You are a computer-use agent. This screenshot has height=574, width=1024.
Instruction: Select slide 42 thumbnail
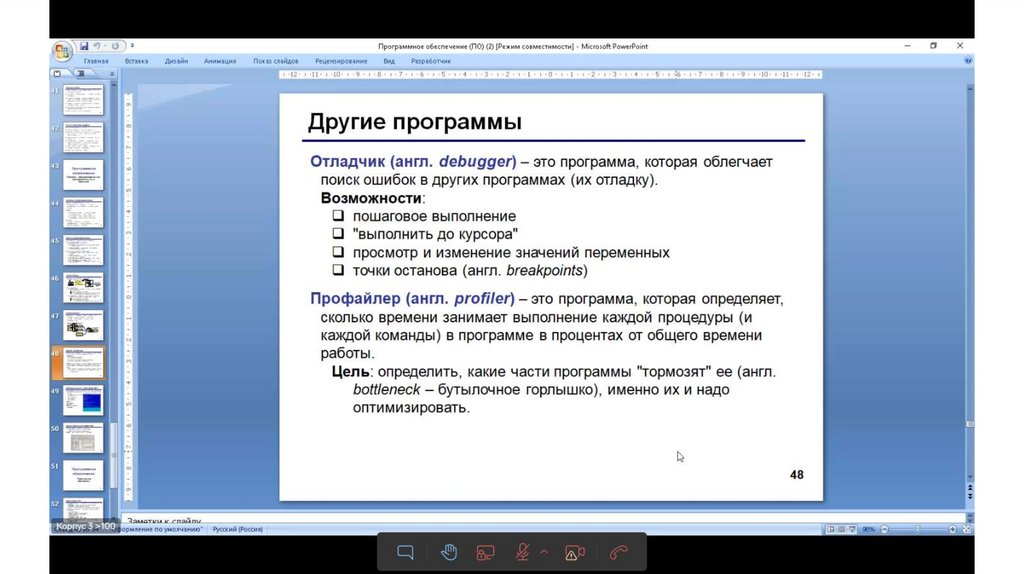pyautogui.click(x=83, y=137)
